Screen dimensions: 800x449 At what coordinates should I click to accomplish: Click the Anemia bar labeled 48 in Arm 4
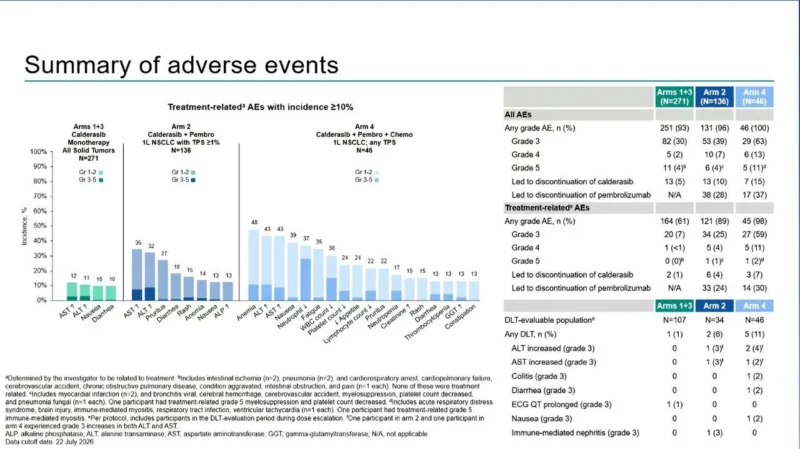pos(254,265)
